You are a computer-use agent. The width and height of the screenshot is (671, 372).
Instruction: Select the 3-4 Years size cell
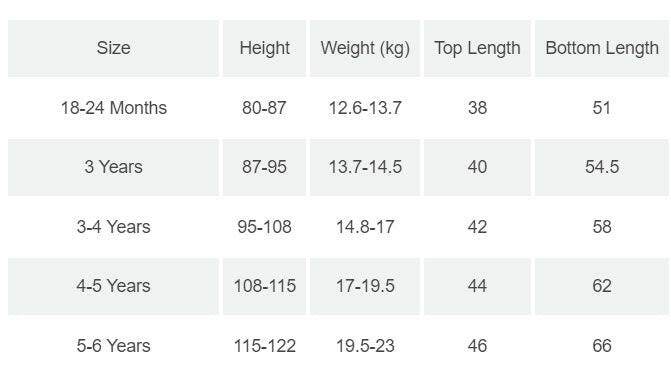[113, 227]
